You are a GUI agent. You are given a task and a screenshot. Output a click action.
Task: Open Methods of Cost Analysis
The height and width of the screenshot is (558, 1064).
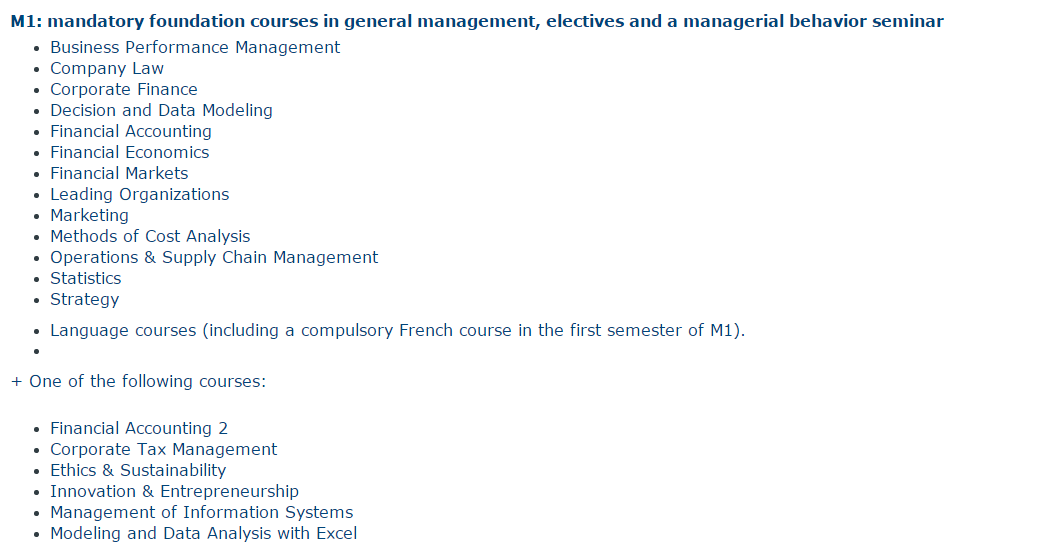pyautogui.click(x=150, y=237)
